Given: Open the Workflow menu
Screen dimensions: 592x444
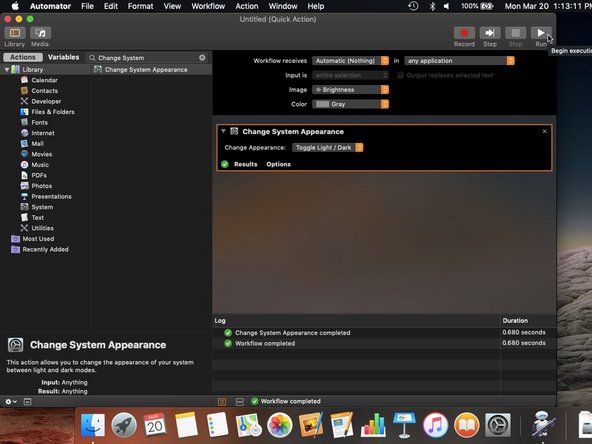Looking at the screenshot, I should click(208, 6).
